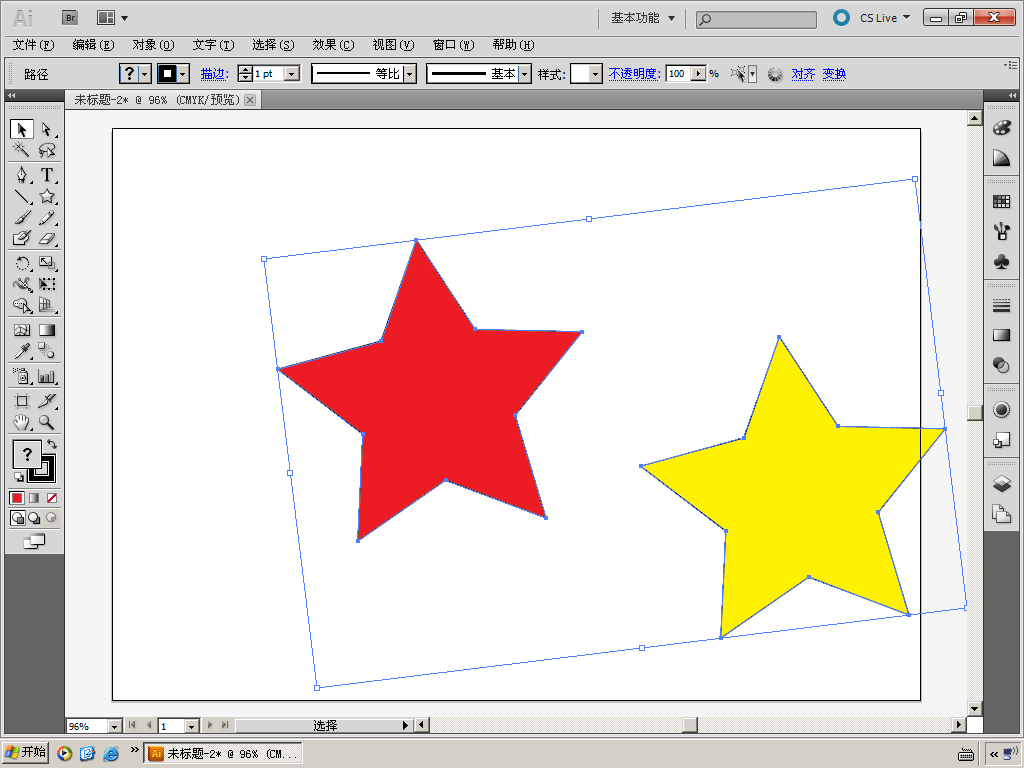The width and height of the screenshot is (1024, 768).
Task: Click the 不透明度 link
Action: 634,74
